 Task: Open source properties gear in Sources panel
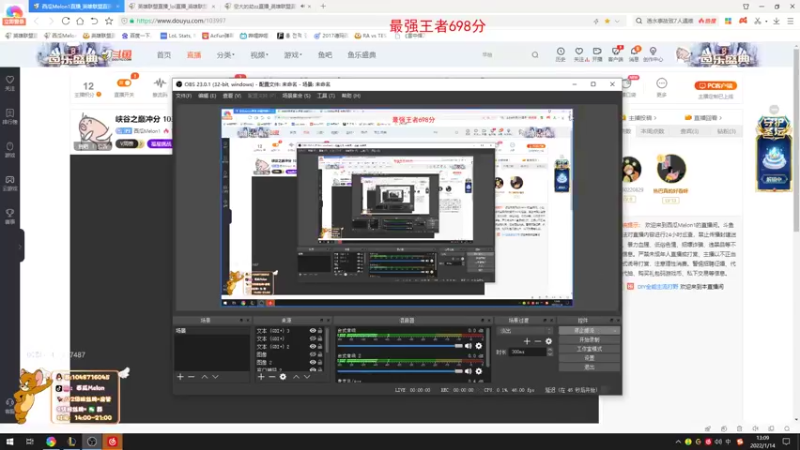pyautogui.click(x=283, y=377)
